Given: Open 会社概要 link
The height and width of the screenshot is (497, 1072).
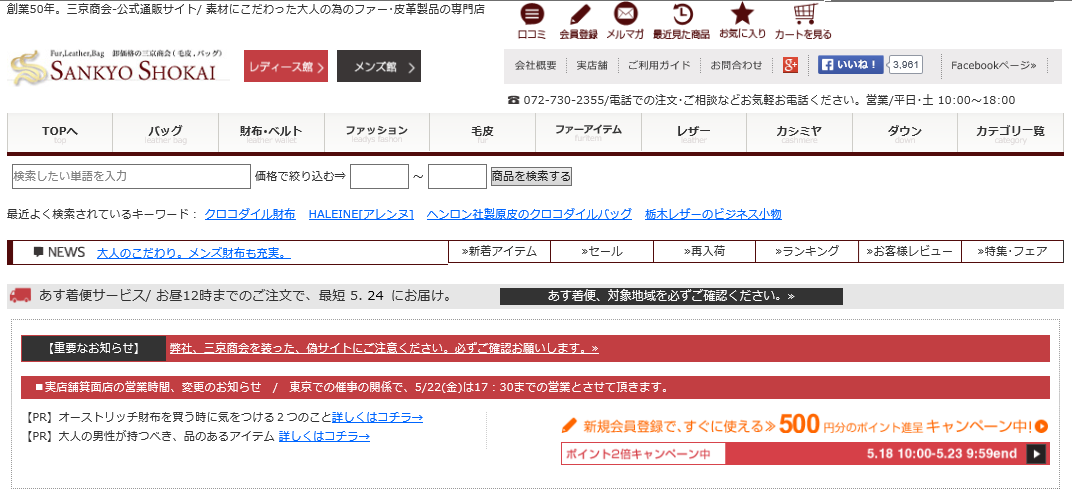Looking at the screenshot, I should [x=535, y=66].
